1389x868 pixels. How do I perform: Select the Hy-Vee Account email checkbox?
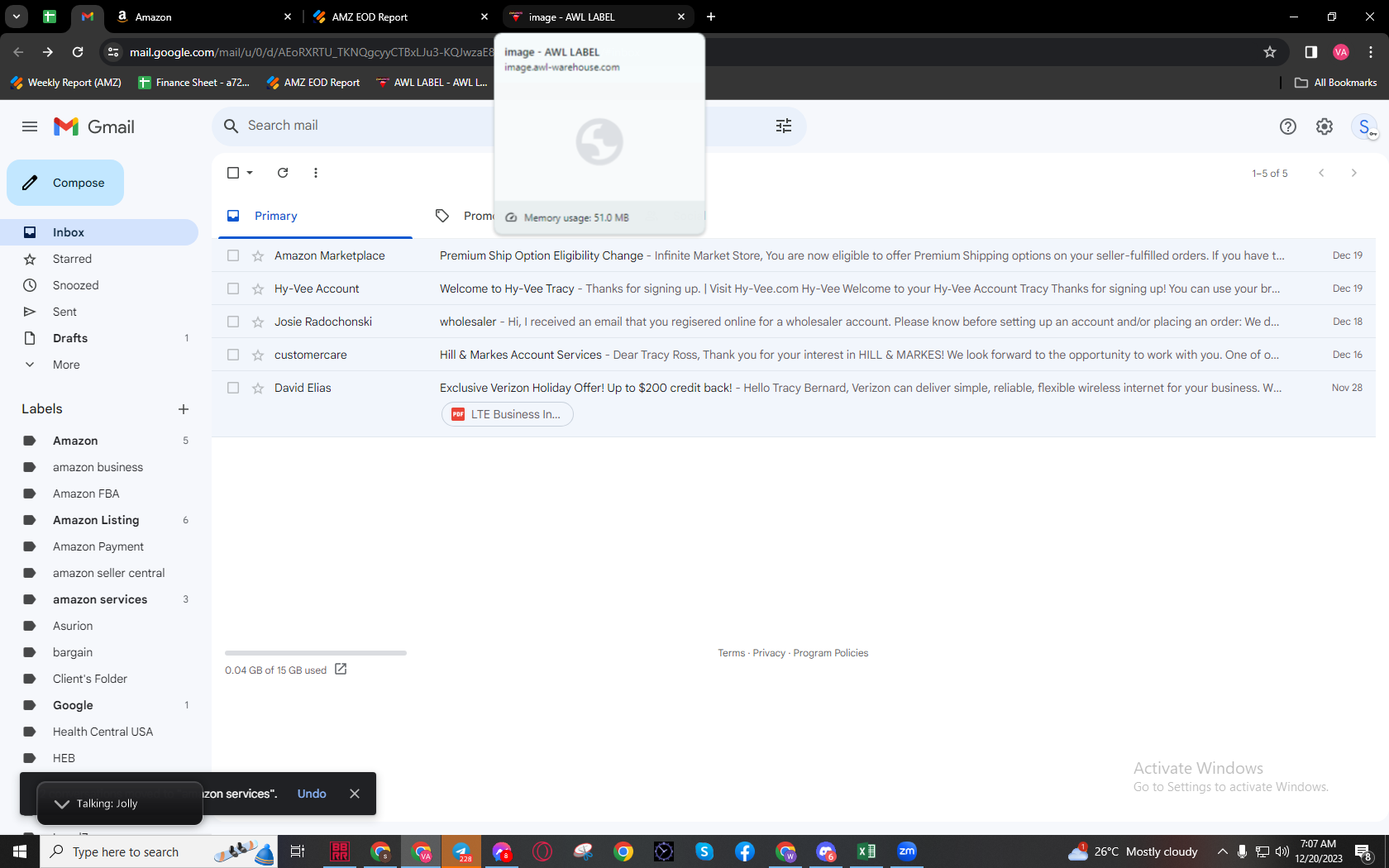pos(233,289)
